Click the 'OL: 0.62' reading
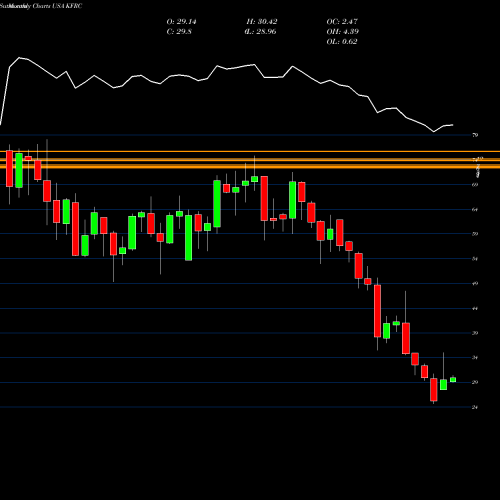This screenshot has width=500, height=500. point(342,42)
